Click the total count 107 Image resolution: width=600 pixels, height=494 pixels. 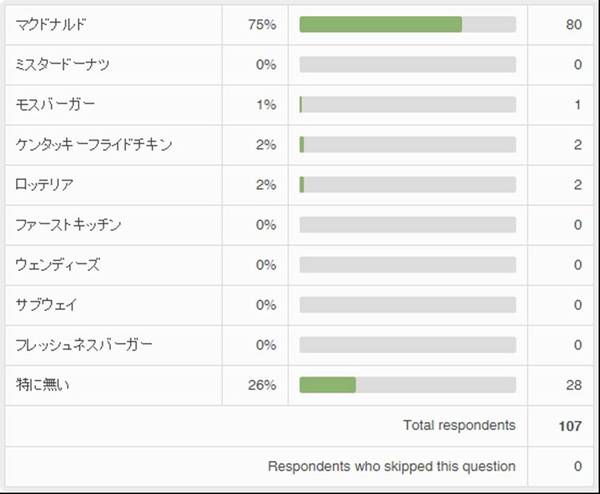570,426
